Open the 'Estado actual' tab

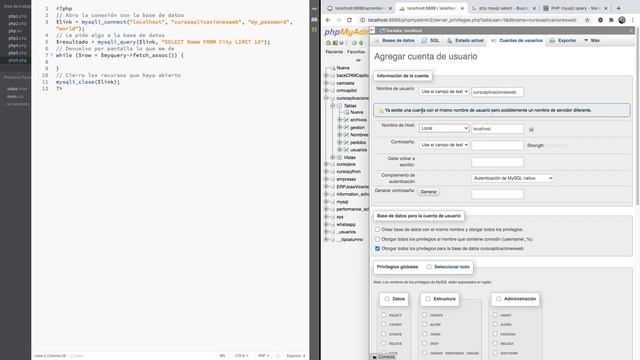(465, 40)
